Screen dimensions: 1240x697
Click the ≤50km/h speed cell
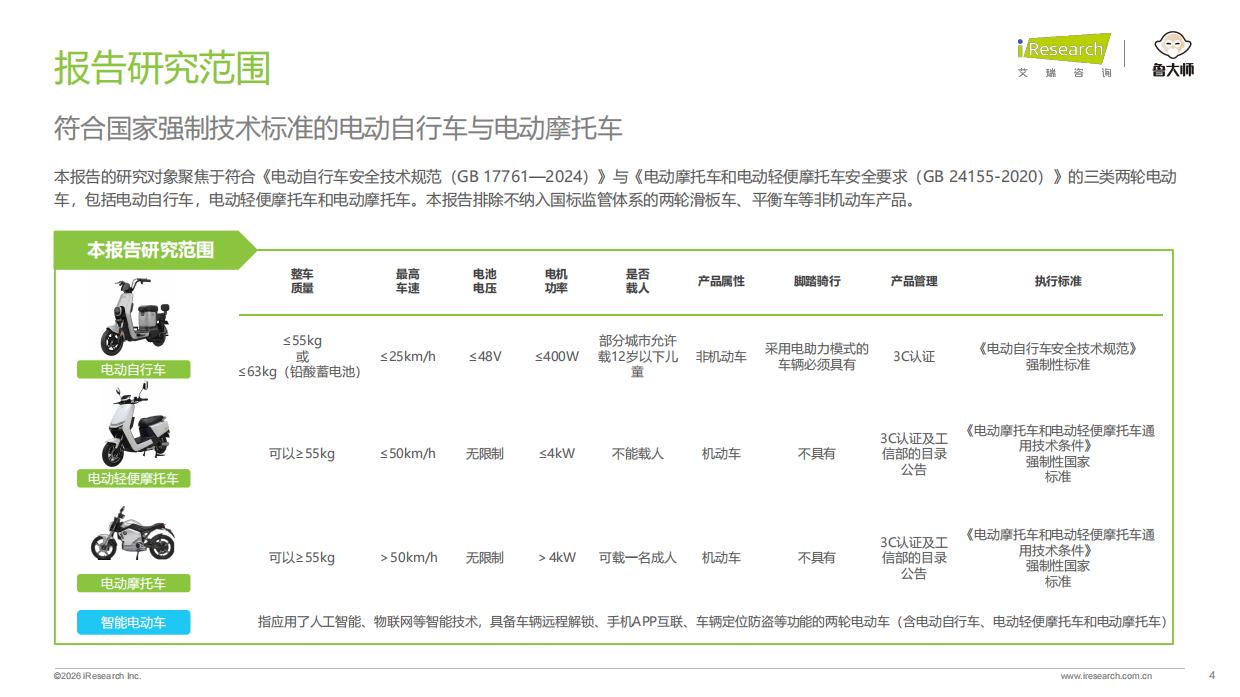pyautogui.click(x=408, y=453)
